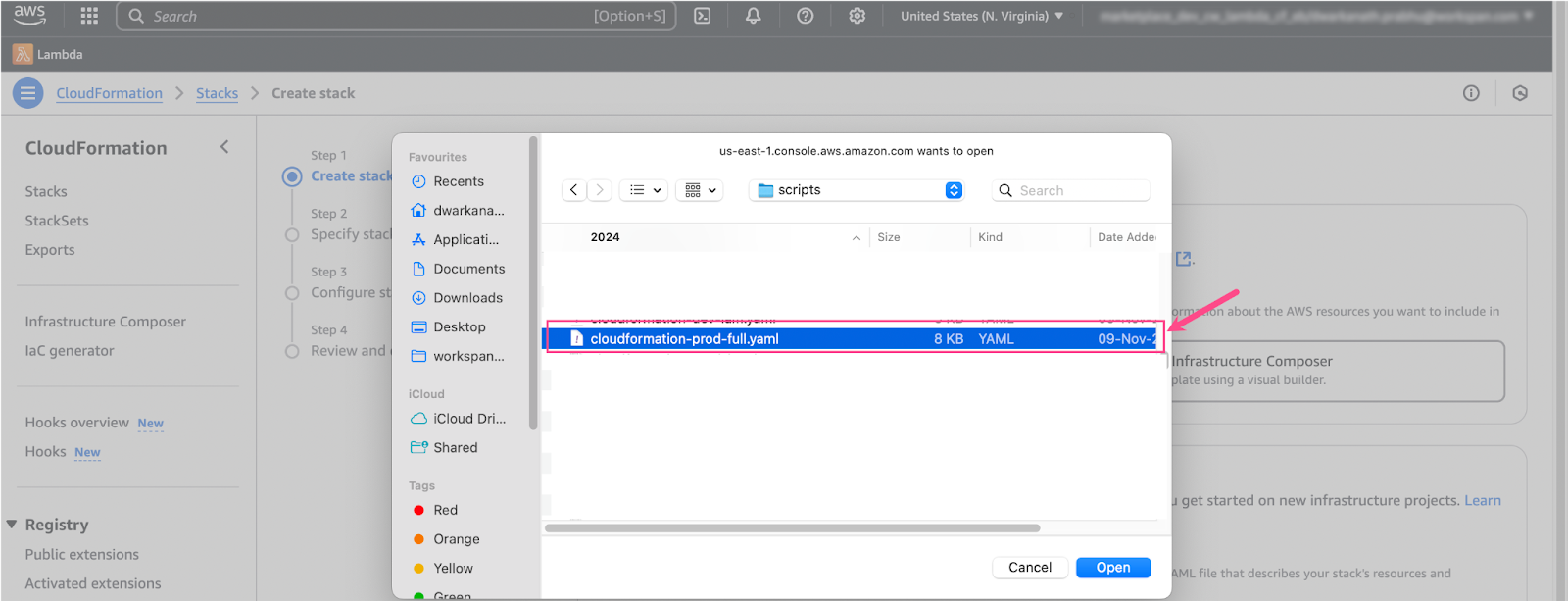1568x601 pixels.
Task: Click the Open button in file dialog
Action: click(1113, 568)
